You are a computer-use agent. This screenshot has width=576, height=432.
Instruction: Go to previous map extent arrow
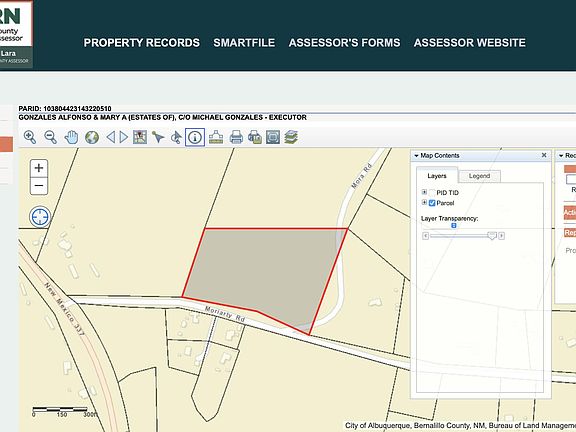point(110,137)
